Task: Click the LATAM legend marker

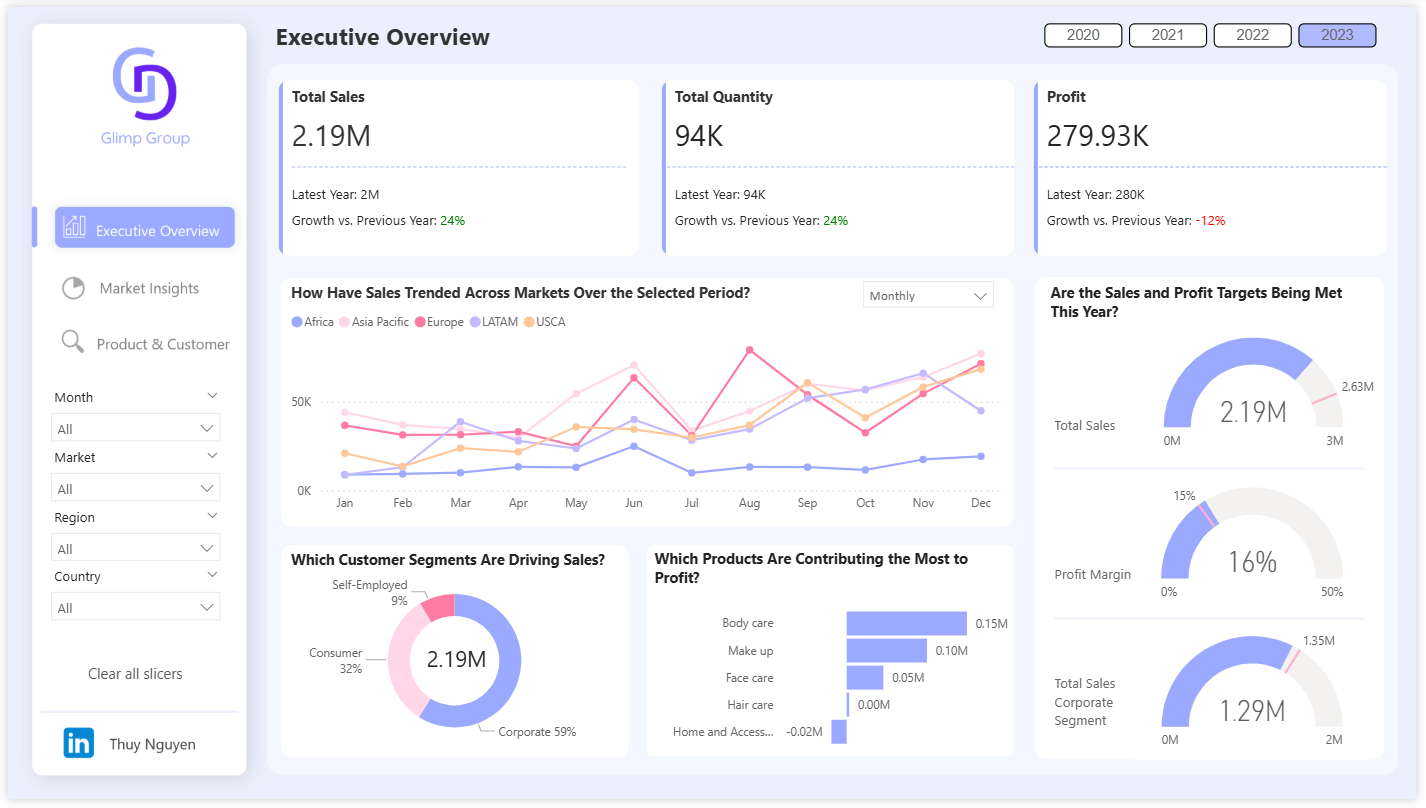Action: tap(474, 322)
